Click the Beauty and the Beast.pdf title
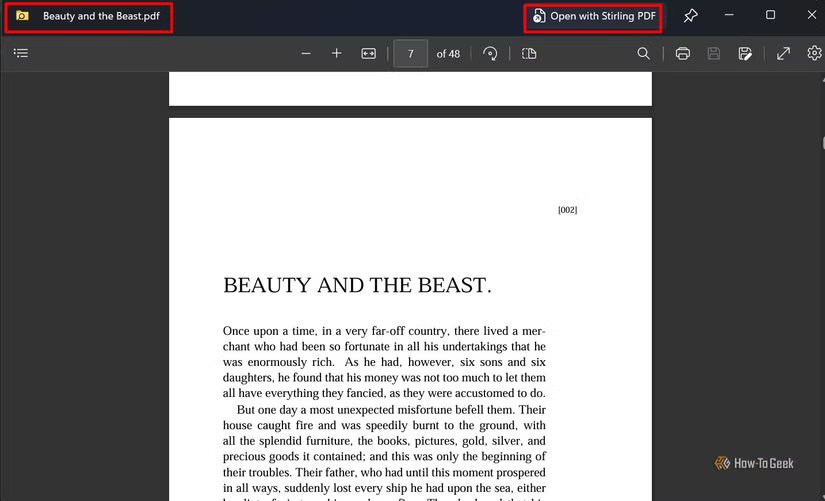Screen dimensions: 825x501 (102, 16)
